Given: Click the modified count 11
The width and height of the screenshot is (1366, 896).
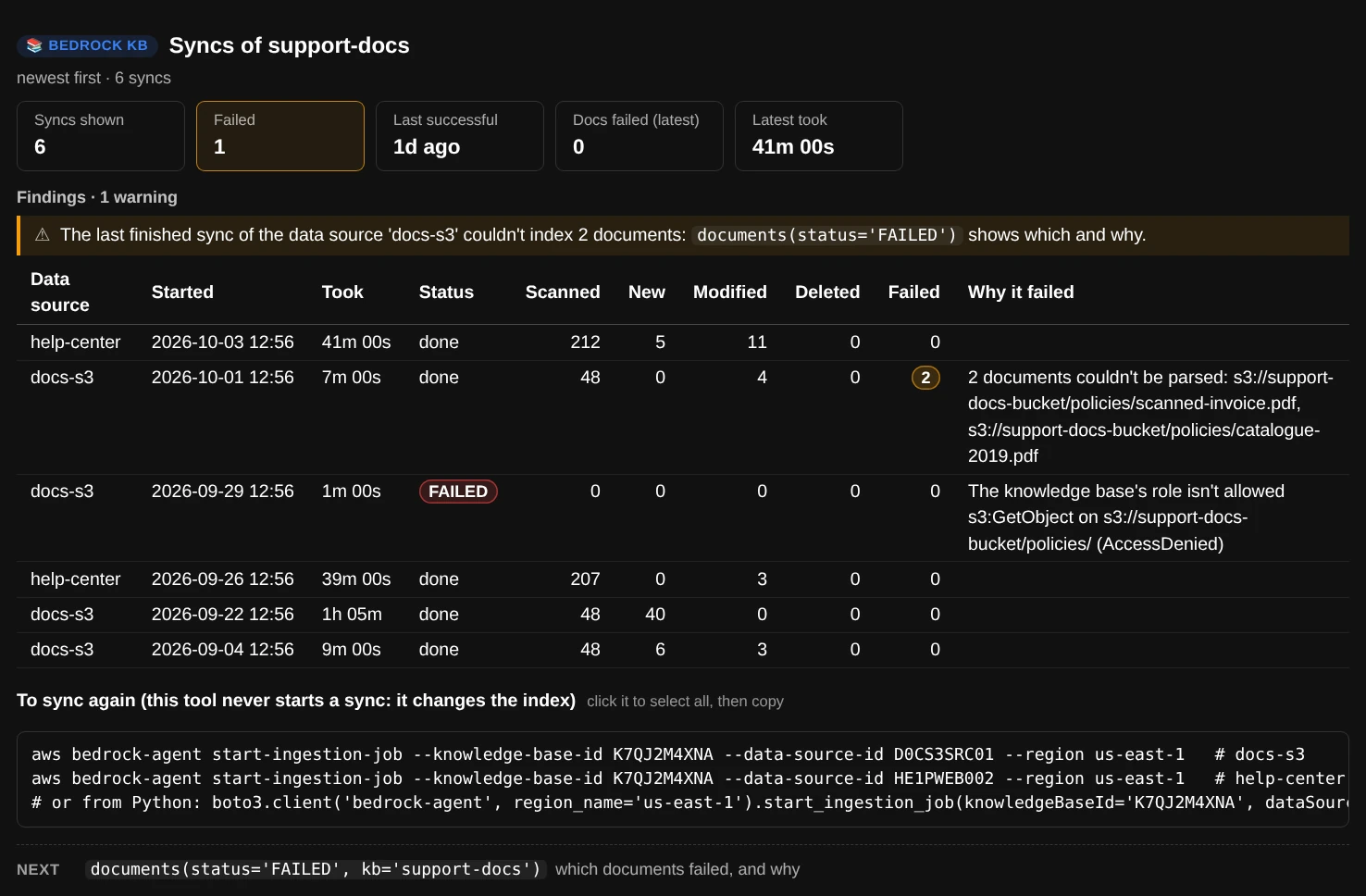Looking at the screenshot, I should tap(757, 342).
